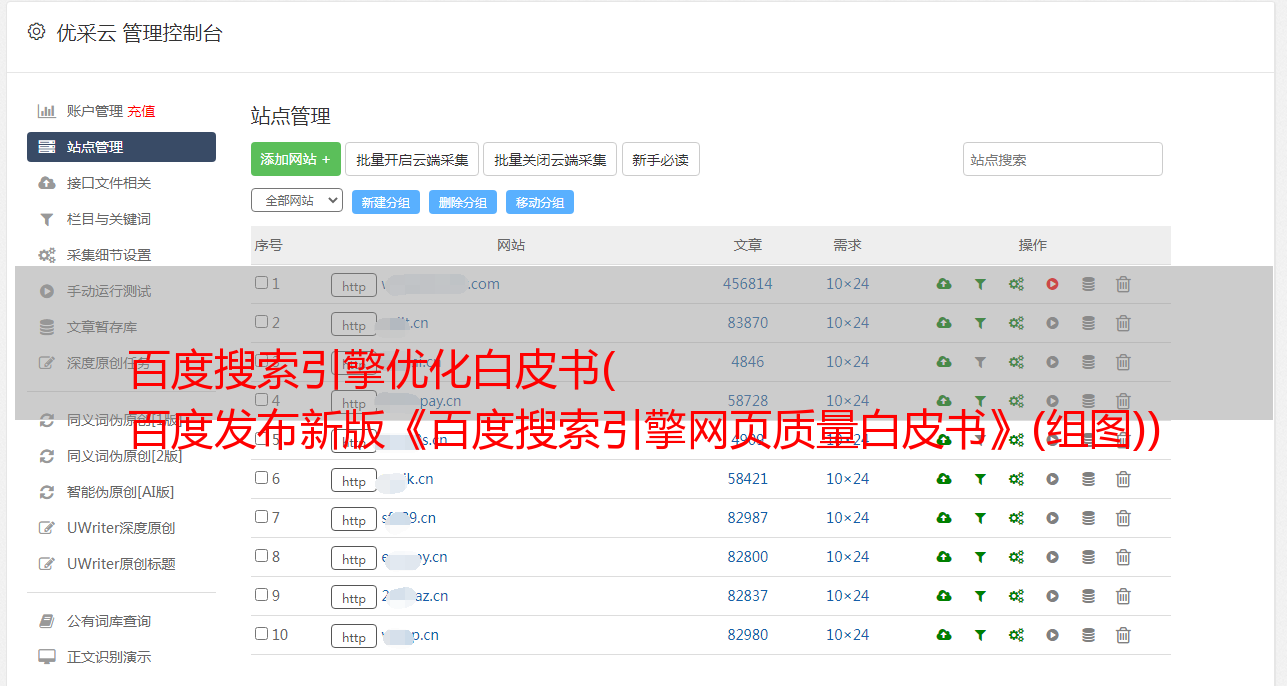Click trash icon in row 10

coord(1123,635)
